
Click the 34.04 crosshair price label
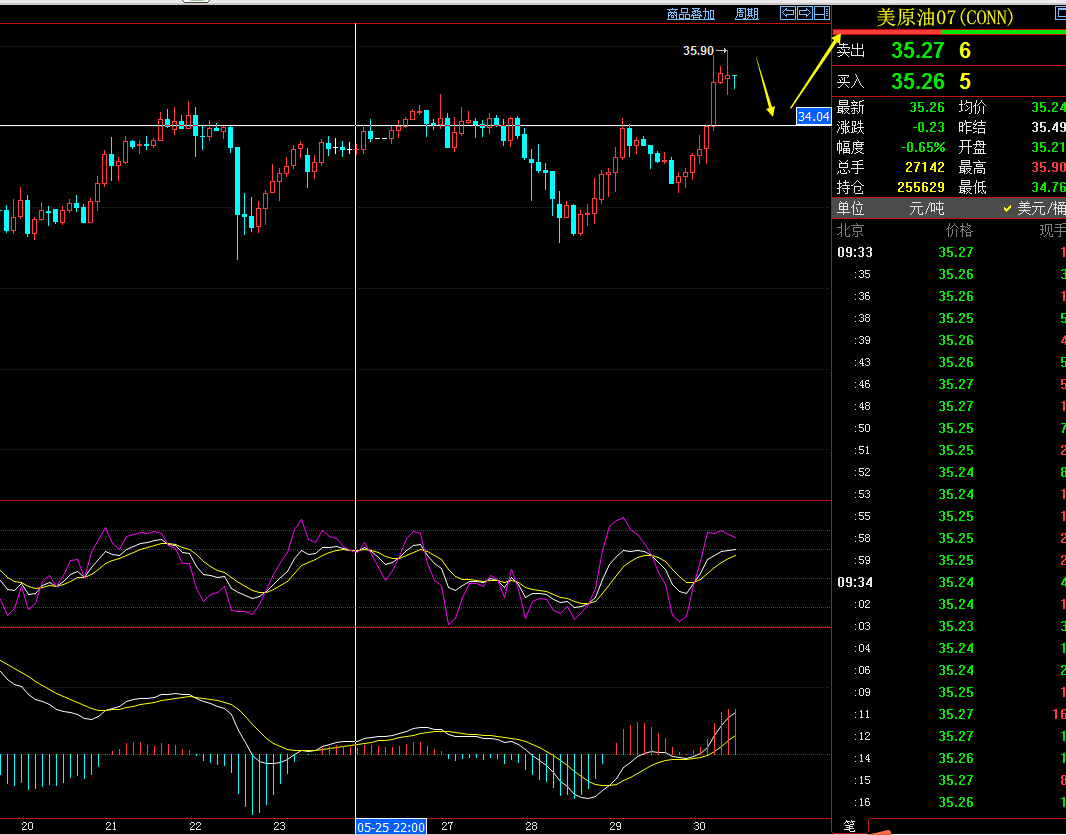813,117
